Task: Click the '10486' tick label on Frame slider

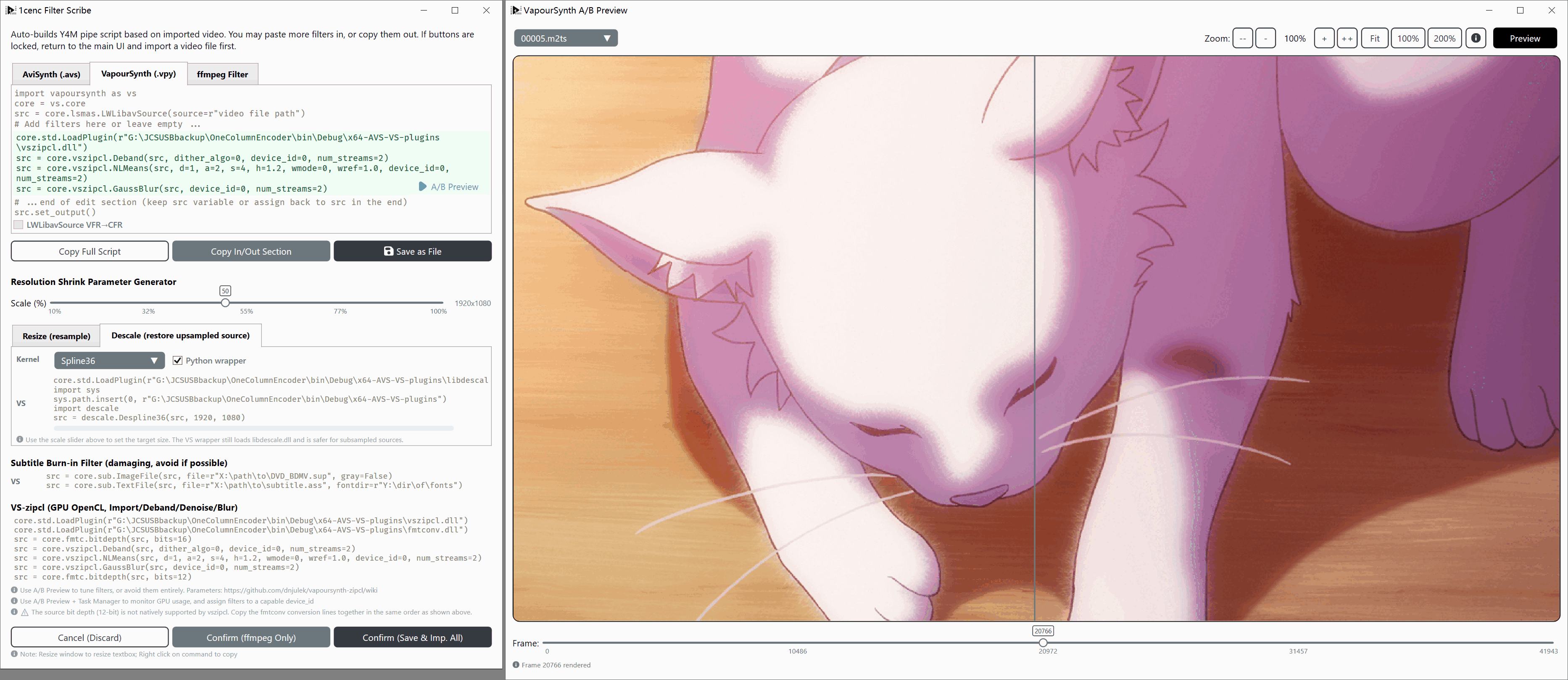Action: point(797,651)
